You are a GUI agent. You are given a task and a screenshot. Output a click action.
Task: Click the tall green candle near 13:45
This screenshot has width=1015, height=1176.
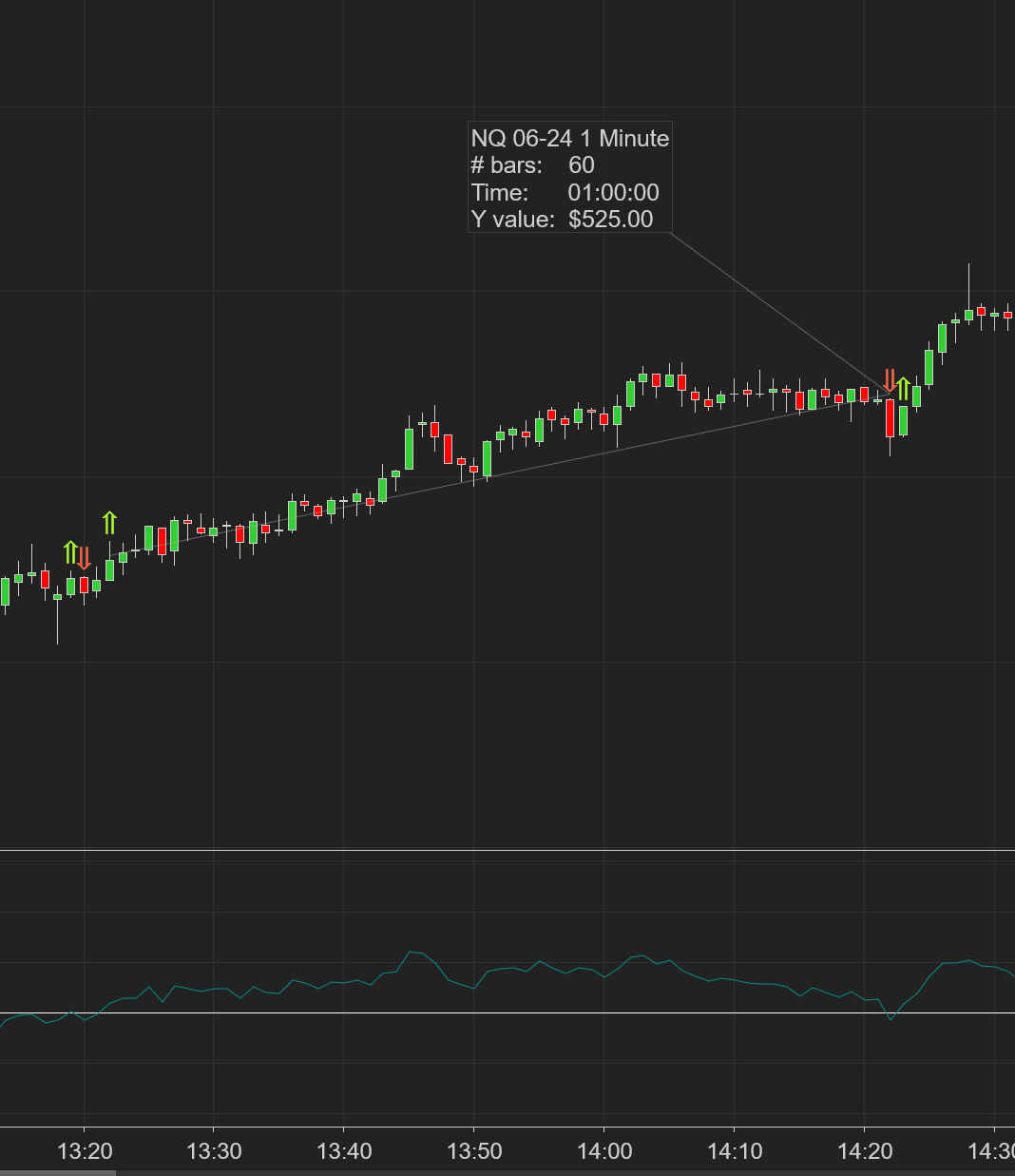(409, 449)
